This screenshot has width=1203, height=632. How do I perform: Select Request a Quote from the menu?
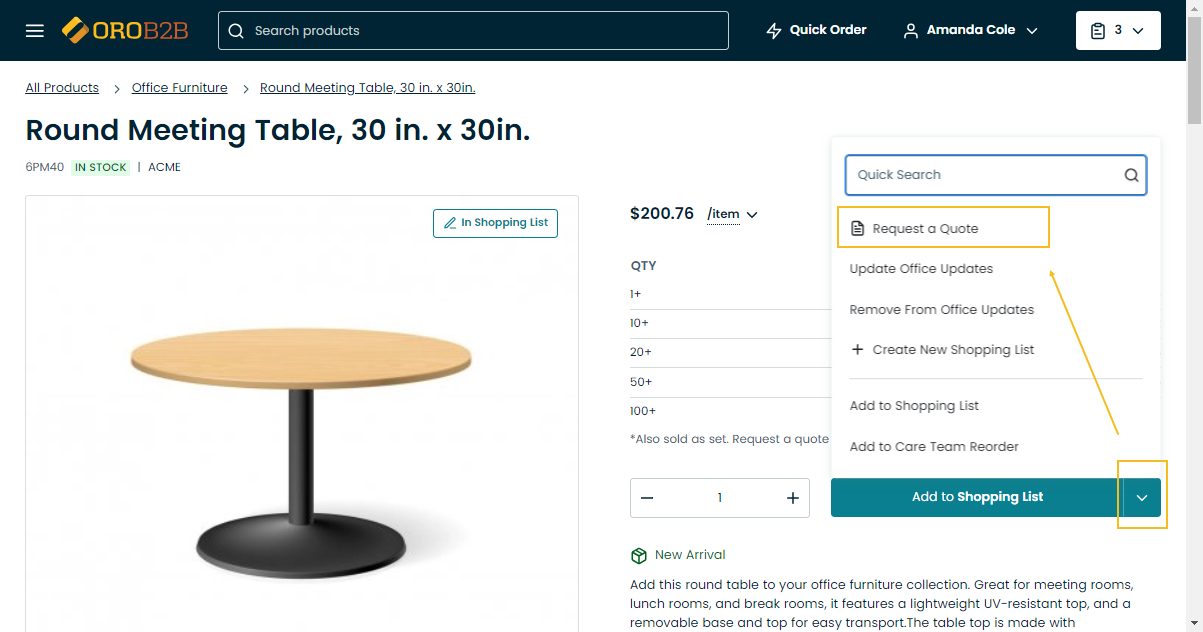click(x=925, y=229)
